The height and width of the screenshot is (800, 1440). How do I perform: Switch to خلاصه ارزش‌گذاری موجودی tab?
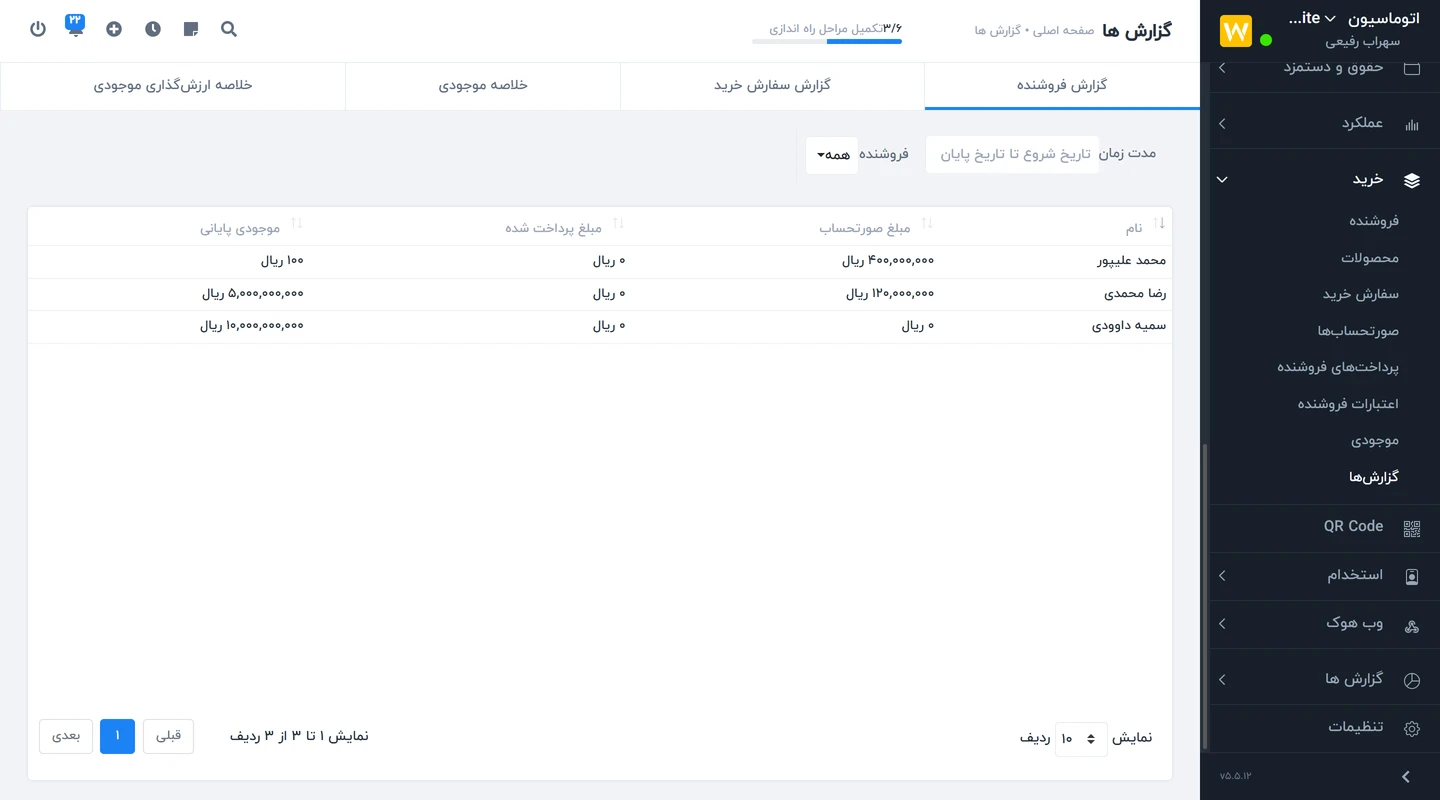[x=173, y=86]
